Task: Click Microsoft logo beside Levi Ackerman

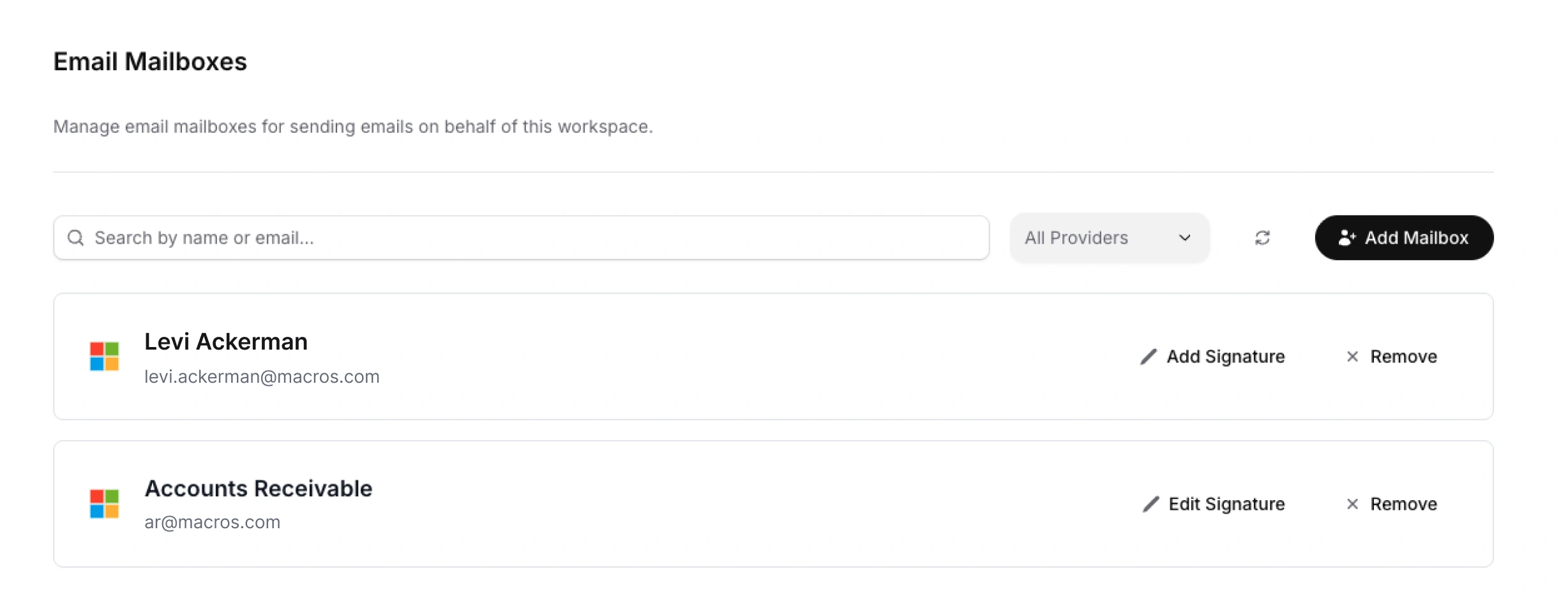Action: 105,357
